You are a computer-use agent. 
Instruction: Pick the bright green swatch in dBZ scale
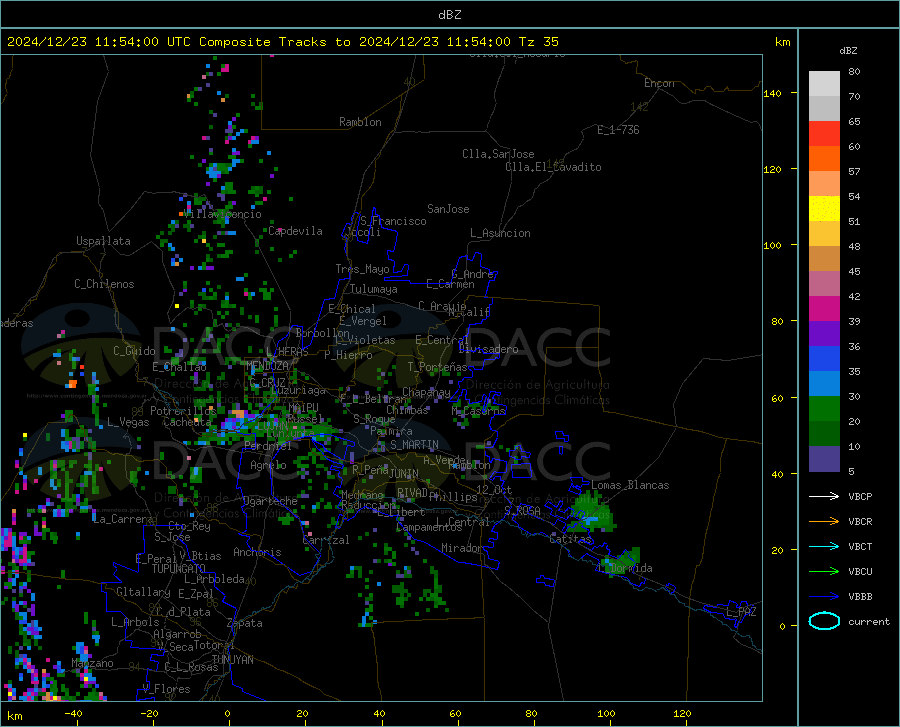[x=824, y=409]
